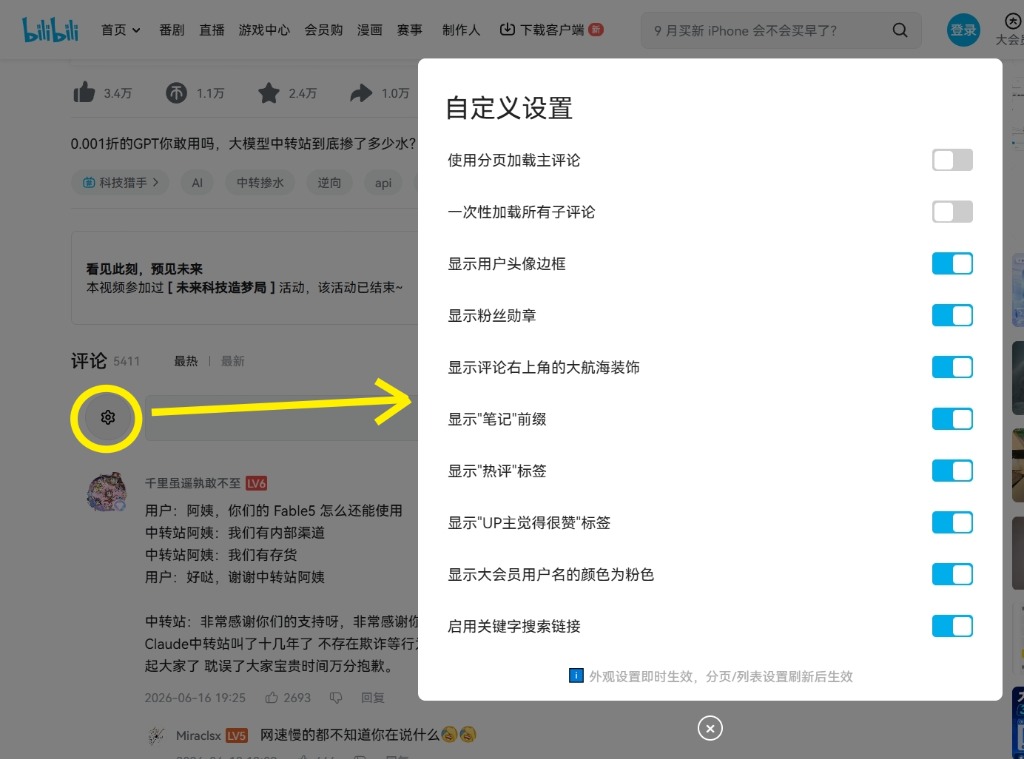Click 回复 on 千里虽遥孰敢不至 comment
This screenshot has width=1024, height=759.
tap(373, 698)
